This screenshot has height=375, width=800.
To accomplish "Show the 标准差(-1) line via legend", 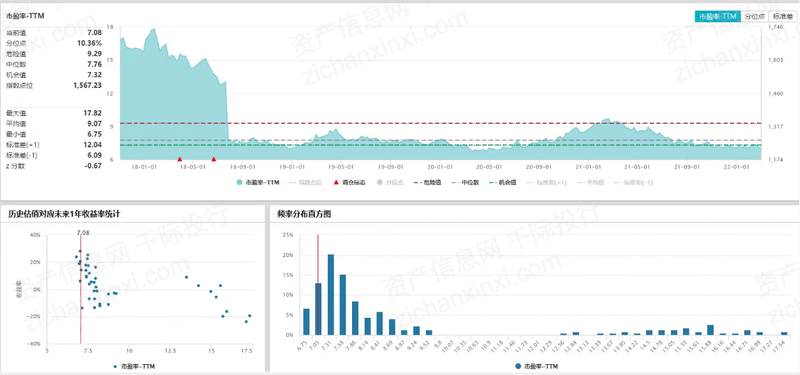I will coord(633,182).
